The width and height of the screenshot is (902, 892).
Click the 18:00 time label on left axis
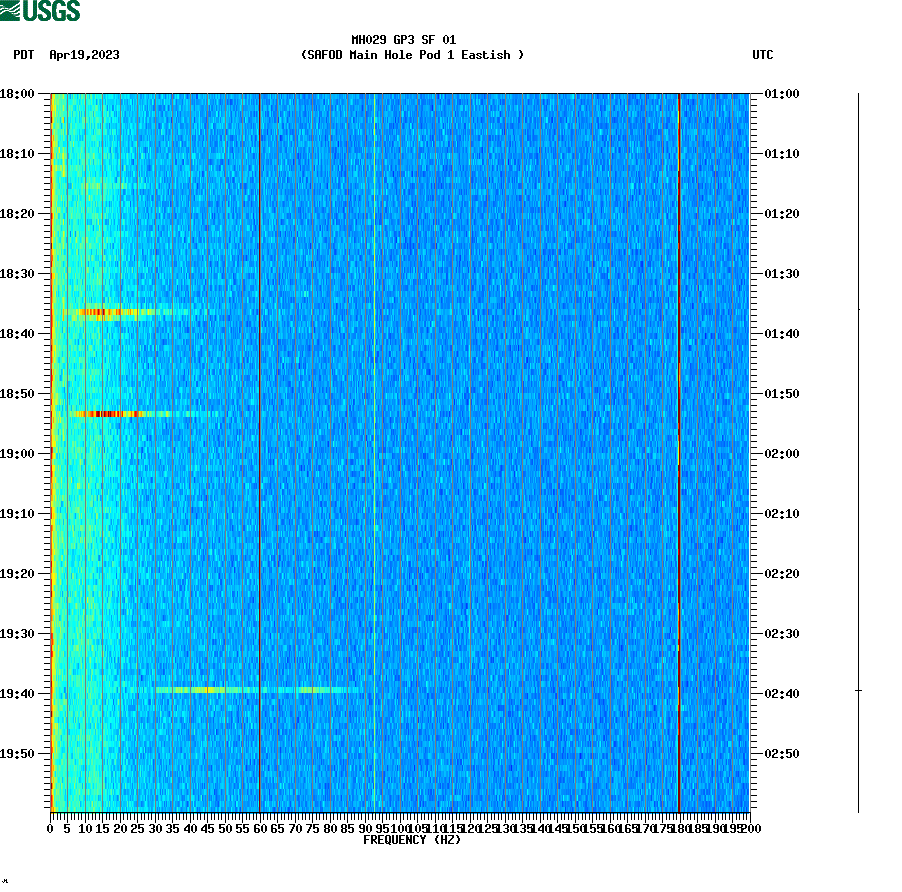click(x=18, y=94)
